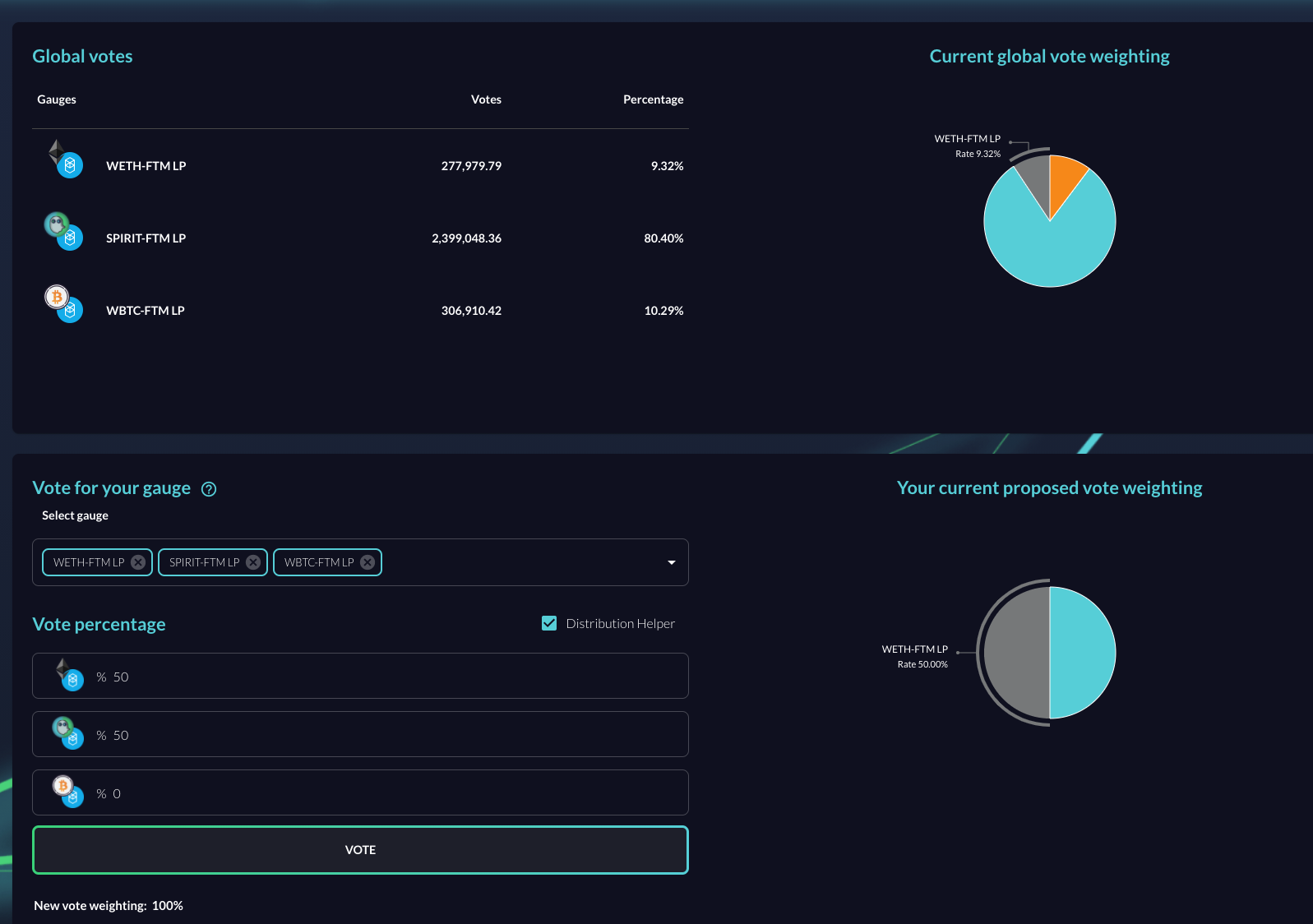1313x924 pixels.
Task: Click the WBTC-FTM LP token icon in Global votes
Action: pyautogui.click(x=63, y=303)
